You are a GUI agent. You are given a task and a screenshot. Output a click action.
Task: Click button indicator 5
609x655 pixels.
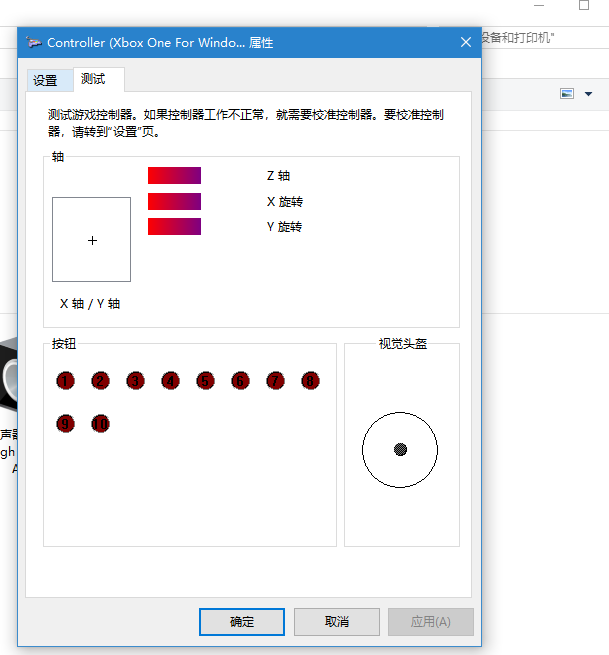coord(205,381)
